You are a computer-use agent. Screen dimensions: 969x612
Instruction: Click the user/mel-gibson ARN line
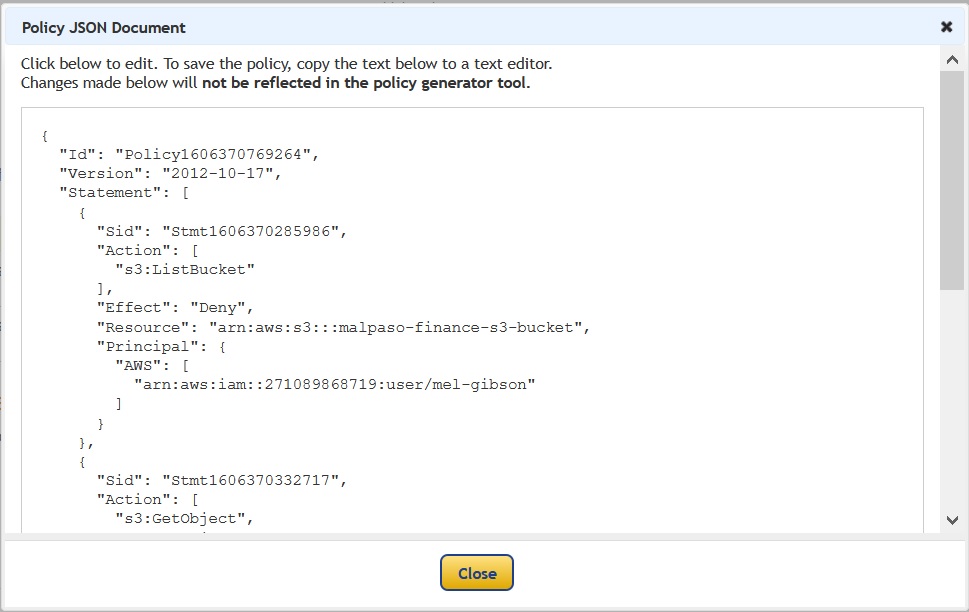(334, 384)
